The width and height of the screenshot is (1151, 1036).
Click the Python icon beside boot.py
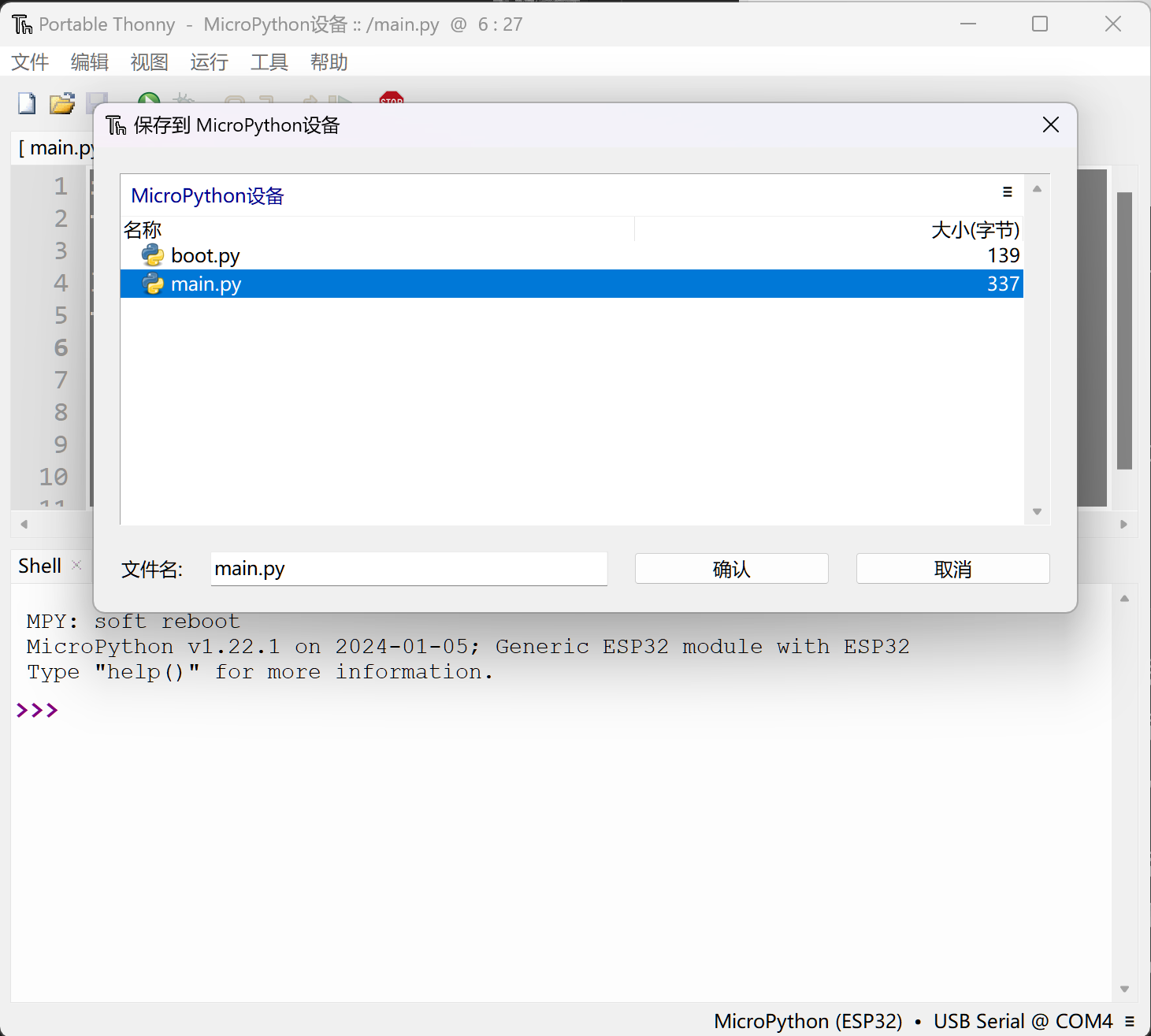click(153, 255)
